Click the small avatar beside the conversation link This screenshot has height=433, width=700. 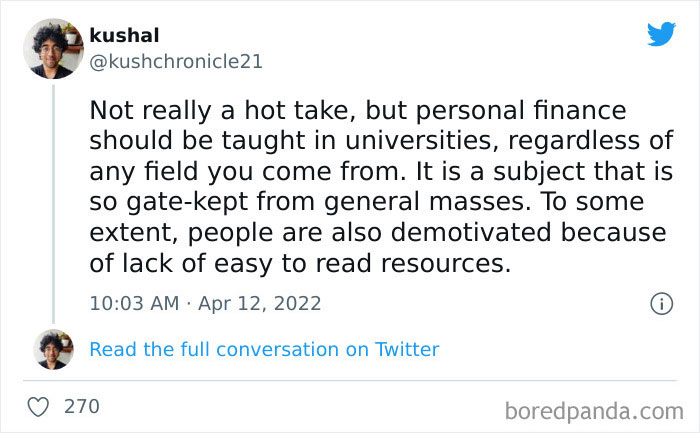(x=53, y=349)
